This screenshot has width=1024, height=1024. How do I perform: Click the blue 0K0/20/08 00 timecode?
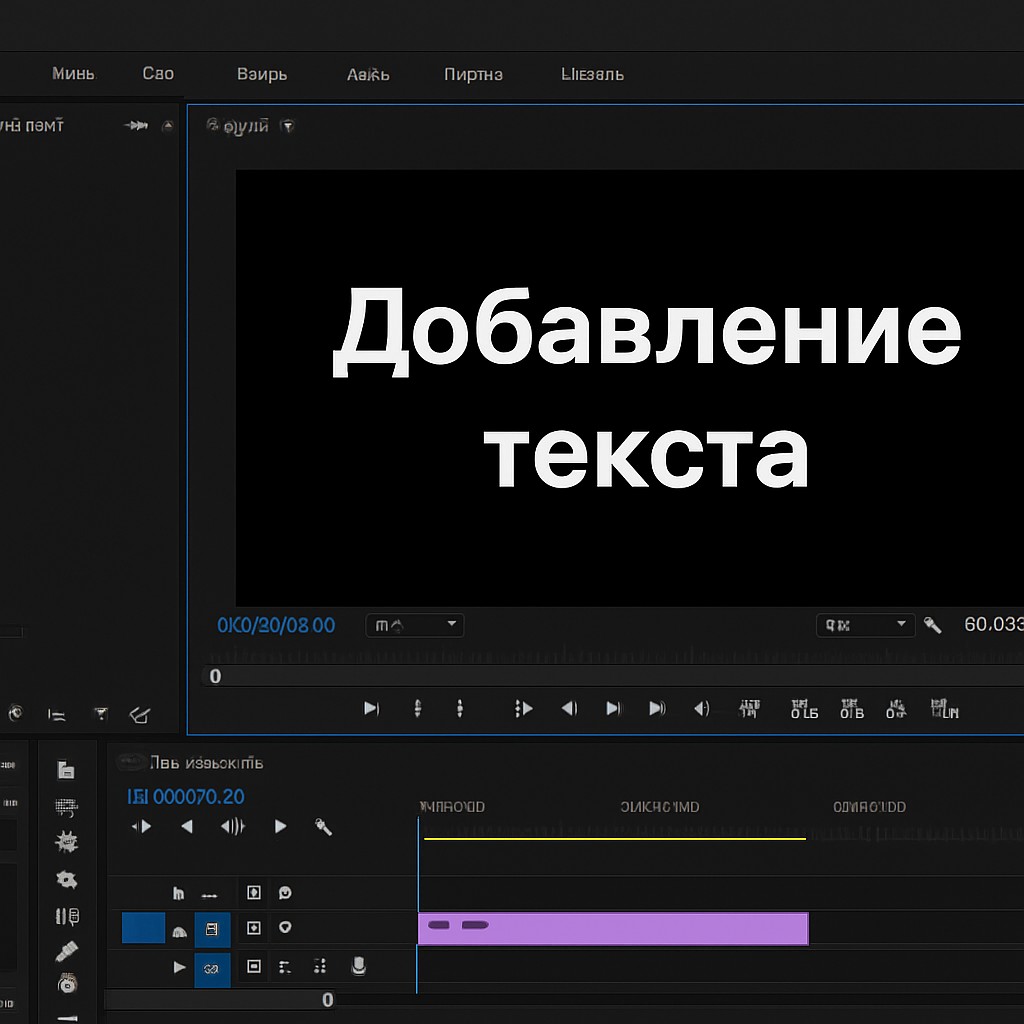(x=276, y=625)
